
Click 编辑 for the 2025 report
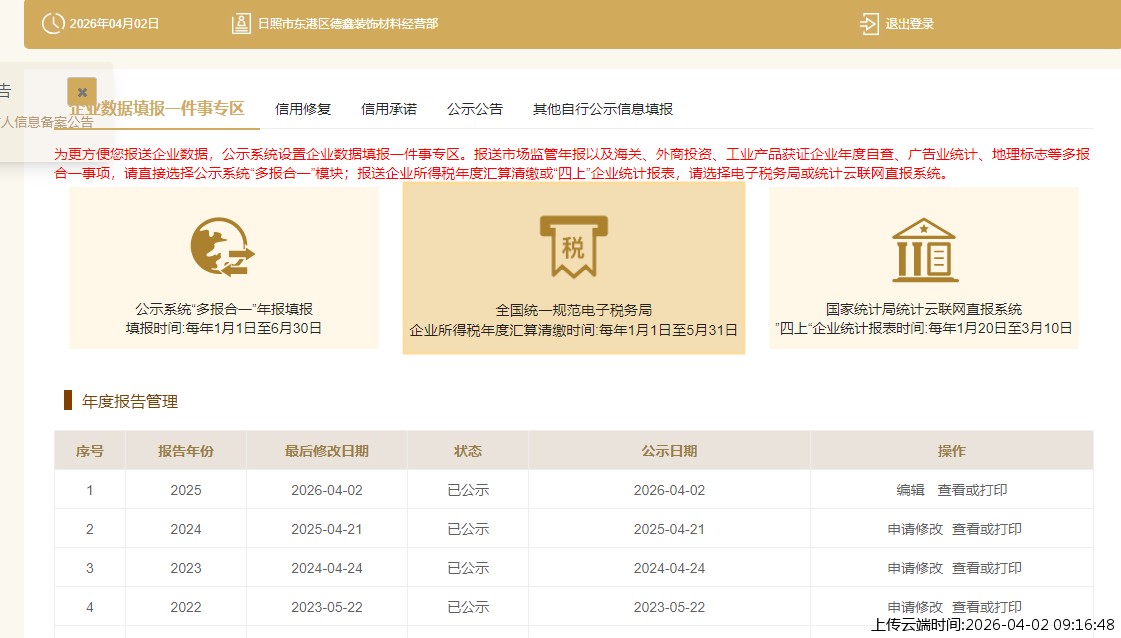pyautogui.click(x=910, y=490)
